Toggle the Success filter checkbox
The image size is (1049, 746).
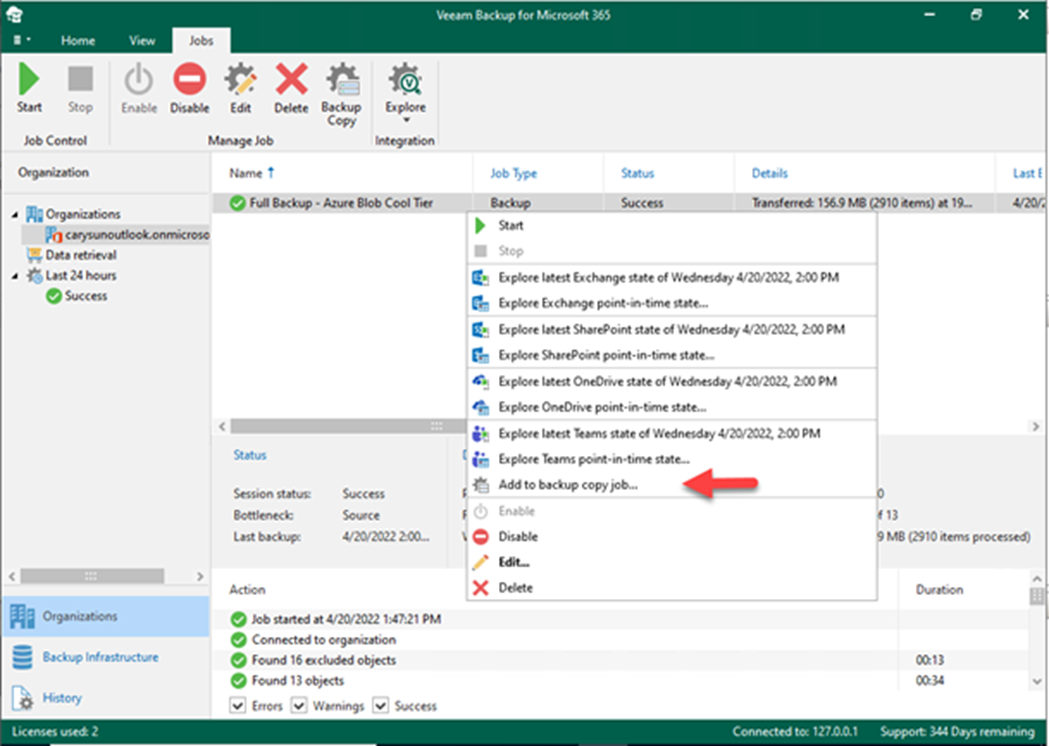(381, 706)
